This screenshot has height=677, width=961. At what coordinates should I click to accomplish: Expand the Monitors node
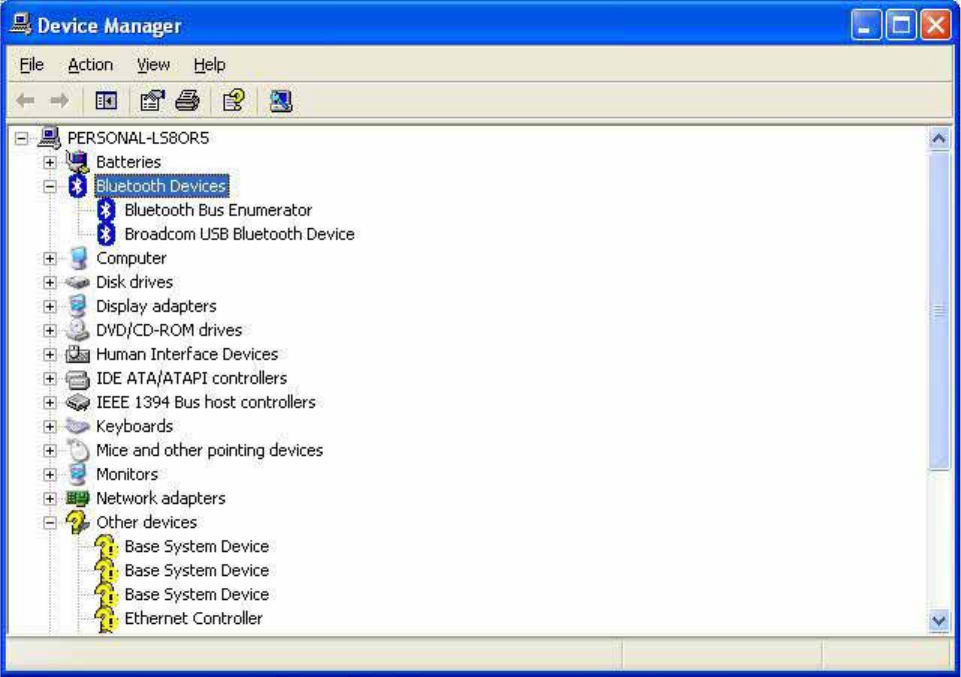coord(50,475)
